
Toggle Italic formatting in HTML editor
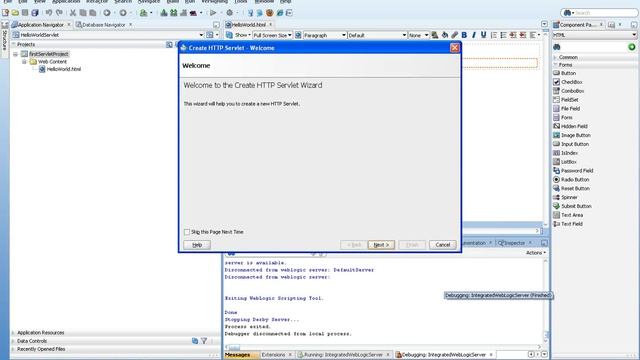coord(474,35)
